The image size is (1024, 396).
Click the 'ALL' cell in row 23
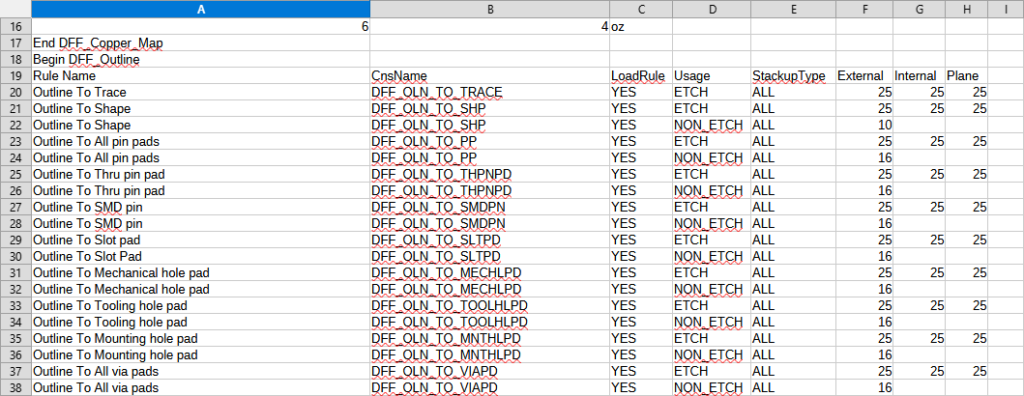[x=793, y=141]
